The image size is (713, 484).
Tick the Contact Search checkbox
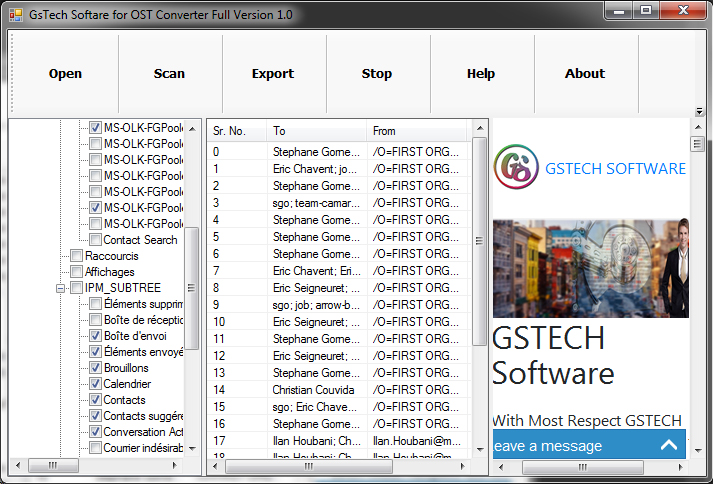(x=96, y=240)
